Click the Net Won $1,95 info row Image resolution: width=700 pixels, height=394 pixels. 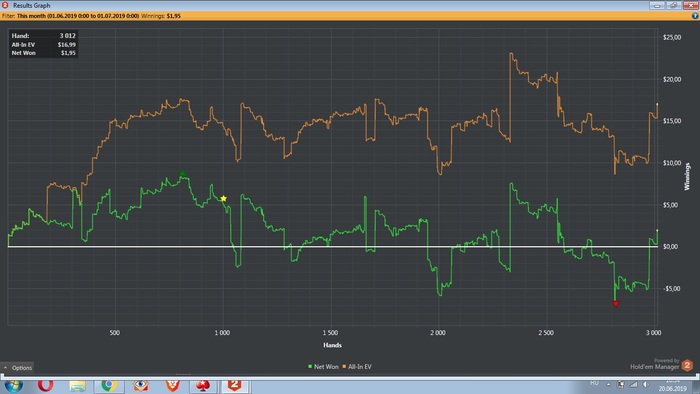coord(43,53)
